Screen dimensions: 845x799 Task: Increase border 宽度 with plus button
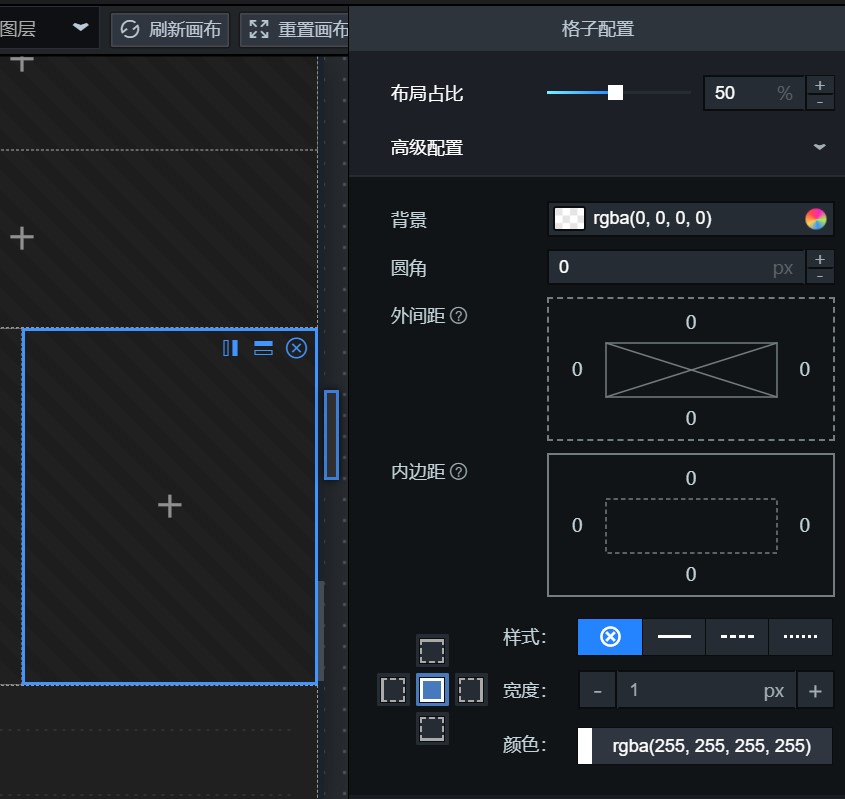815,690
